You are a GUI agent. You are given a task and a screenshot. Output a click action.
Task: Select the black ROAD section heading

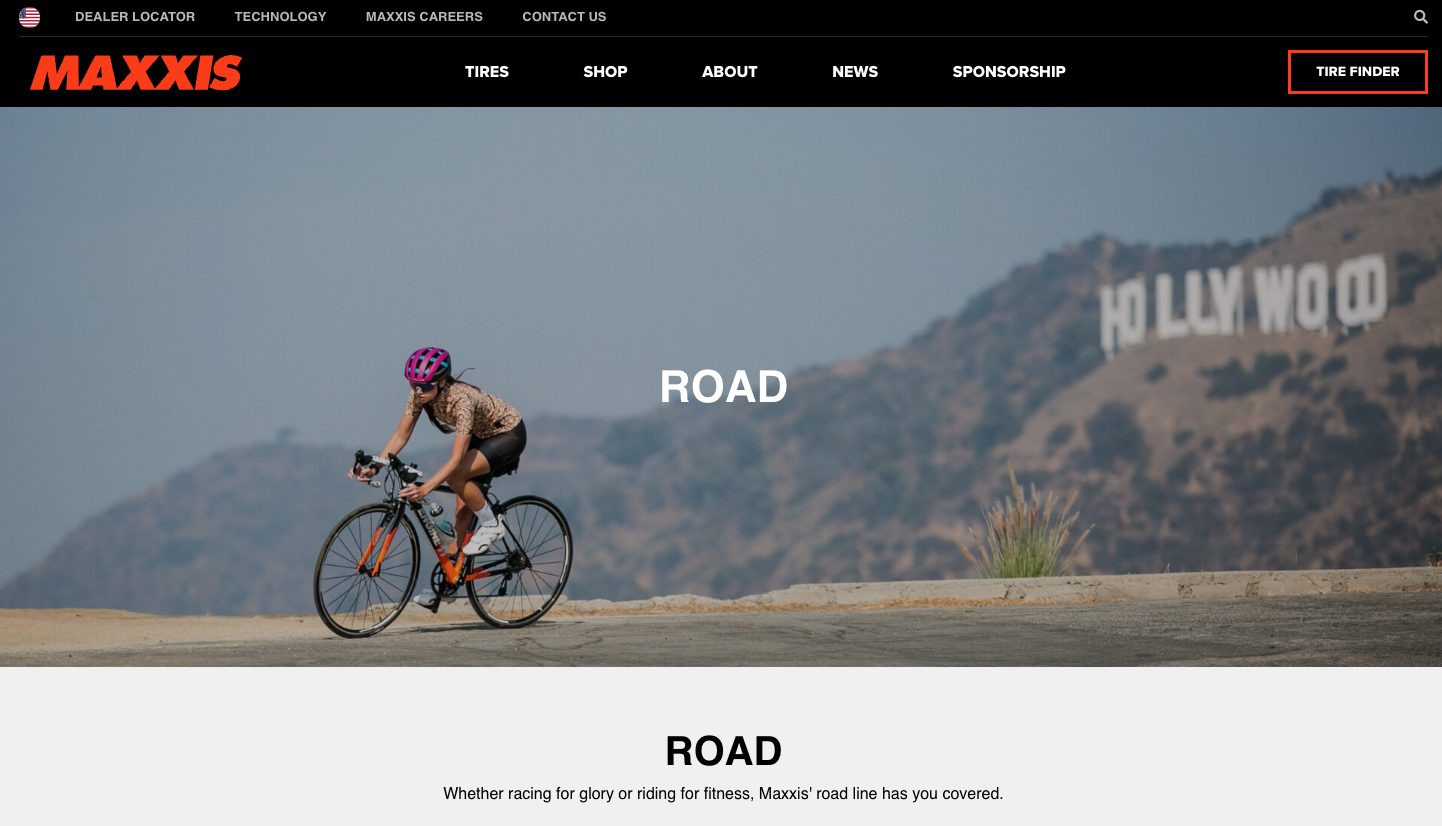coord(723,751)
